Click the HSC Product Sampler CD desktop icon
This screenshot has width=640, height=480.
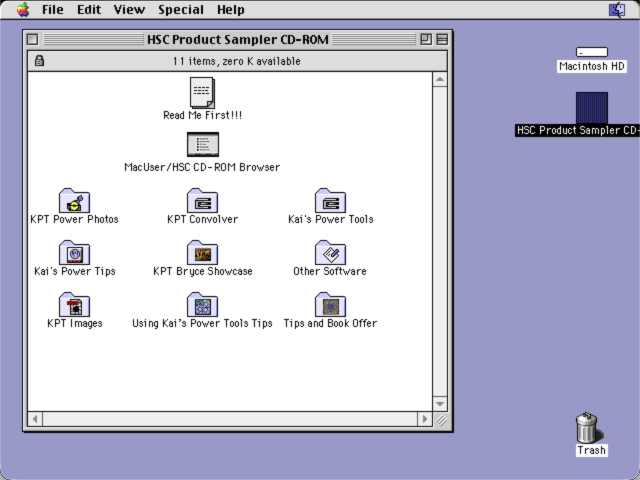click(592, 108)
